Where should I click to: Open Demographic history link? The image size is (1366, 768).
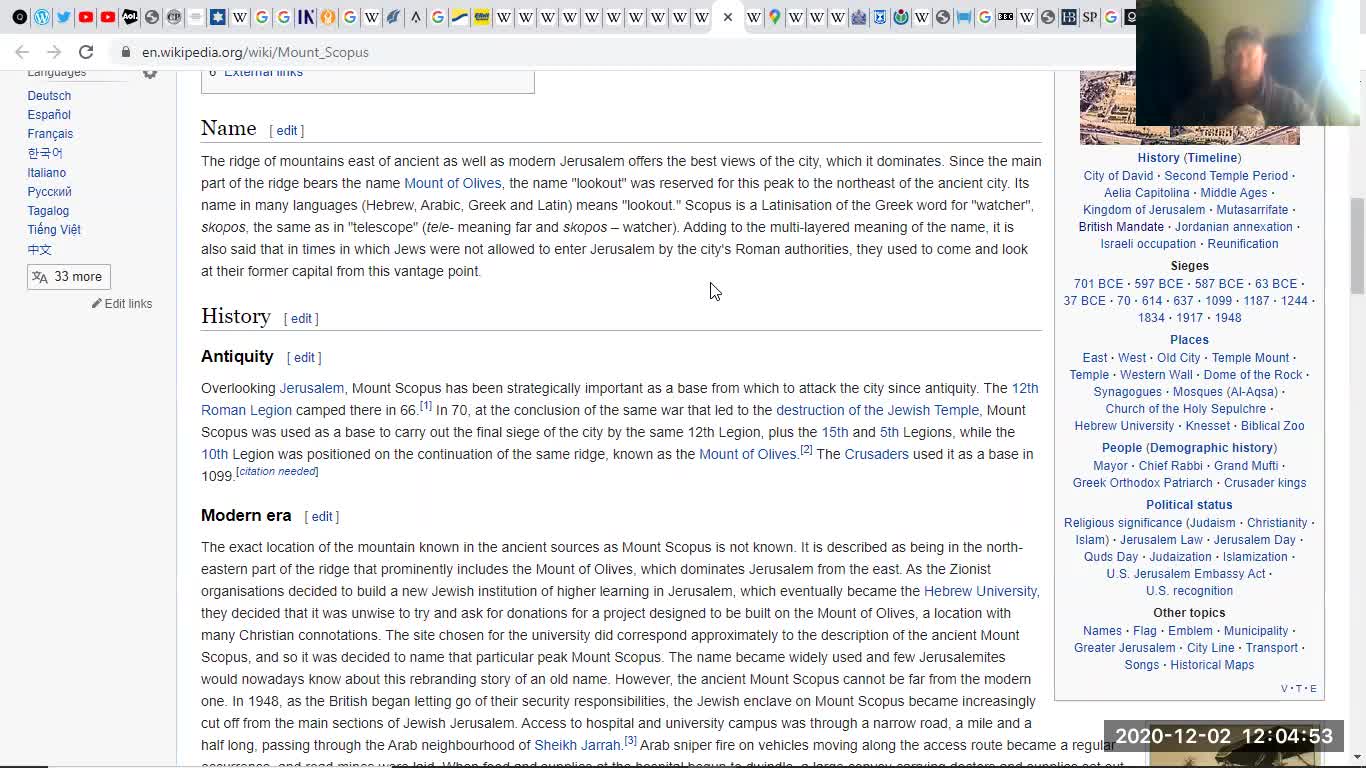(x=1211, y=448)
